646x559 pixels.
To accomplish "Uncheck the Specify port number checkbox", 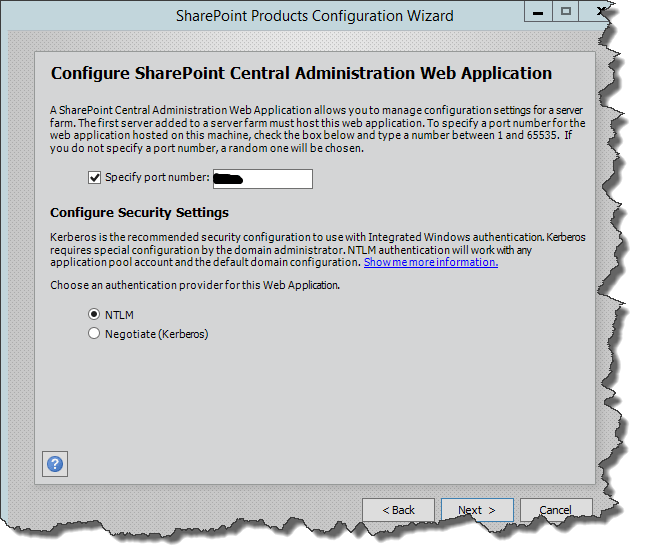I will tap(95, 178).
